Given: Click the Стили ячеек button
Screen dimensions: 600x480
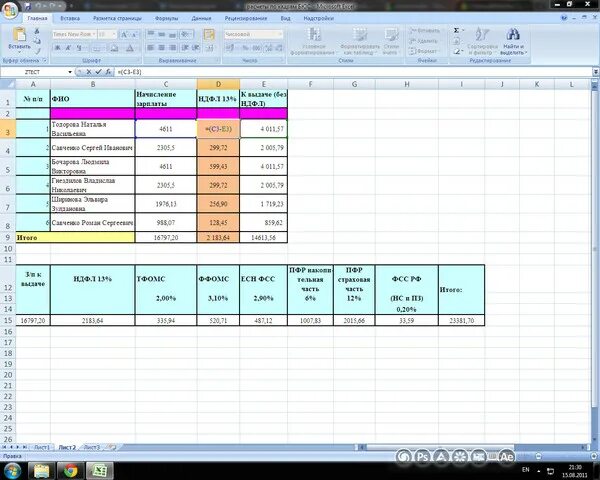Looking at the screenshot, I should [391, 42].
